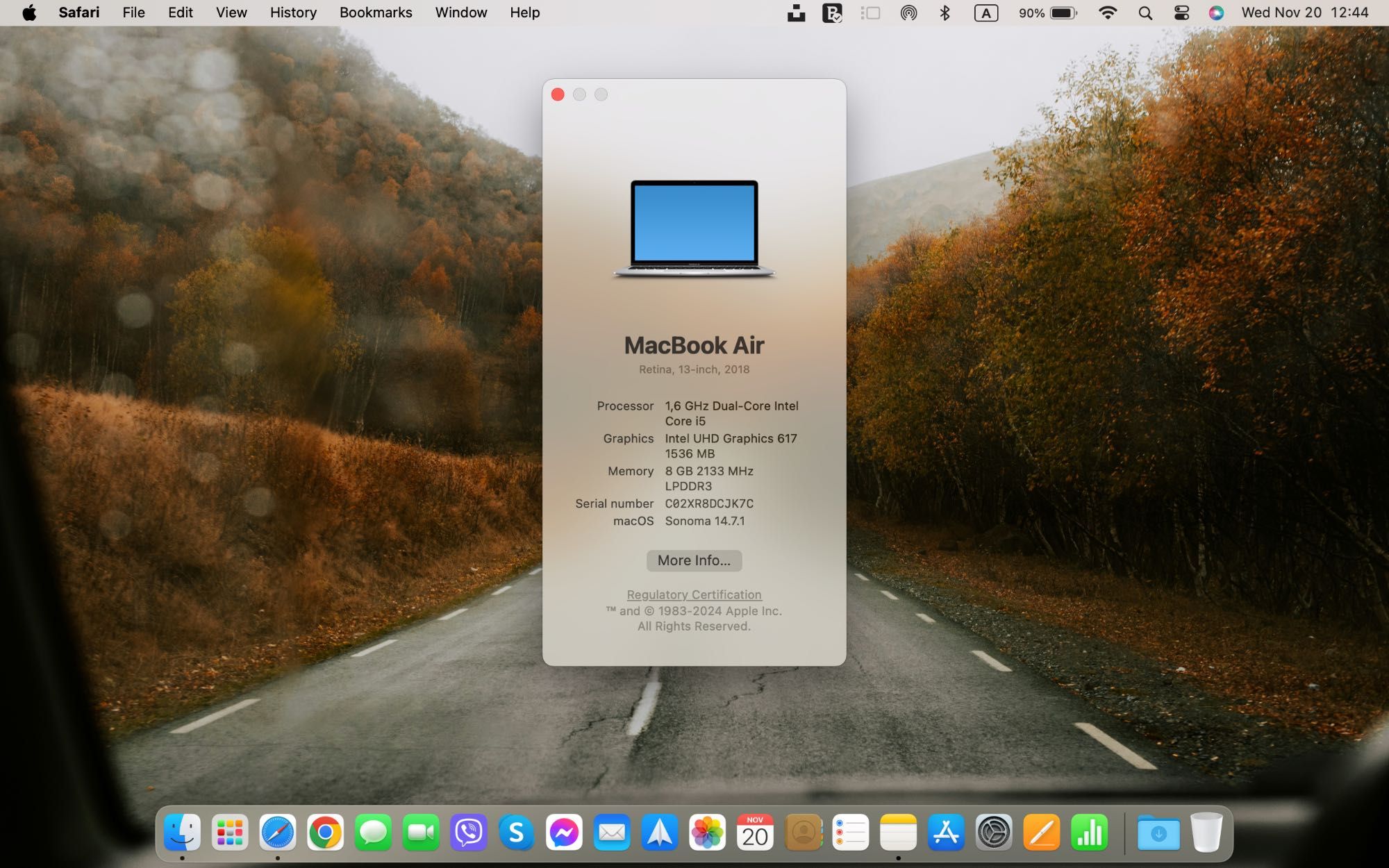Open the History menu
The image size is (1389, 868).
coord(293,12)
